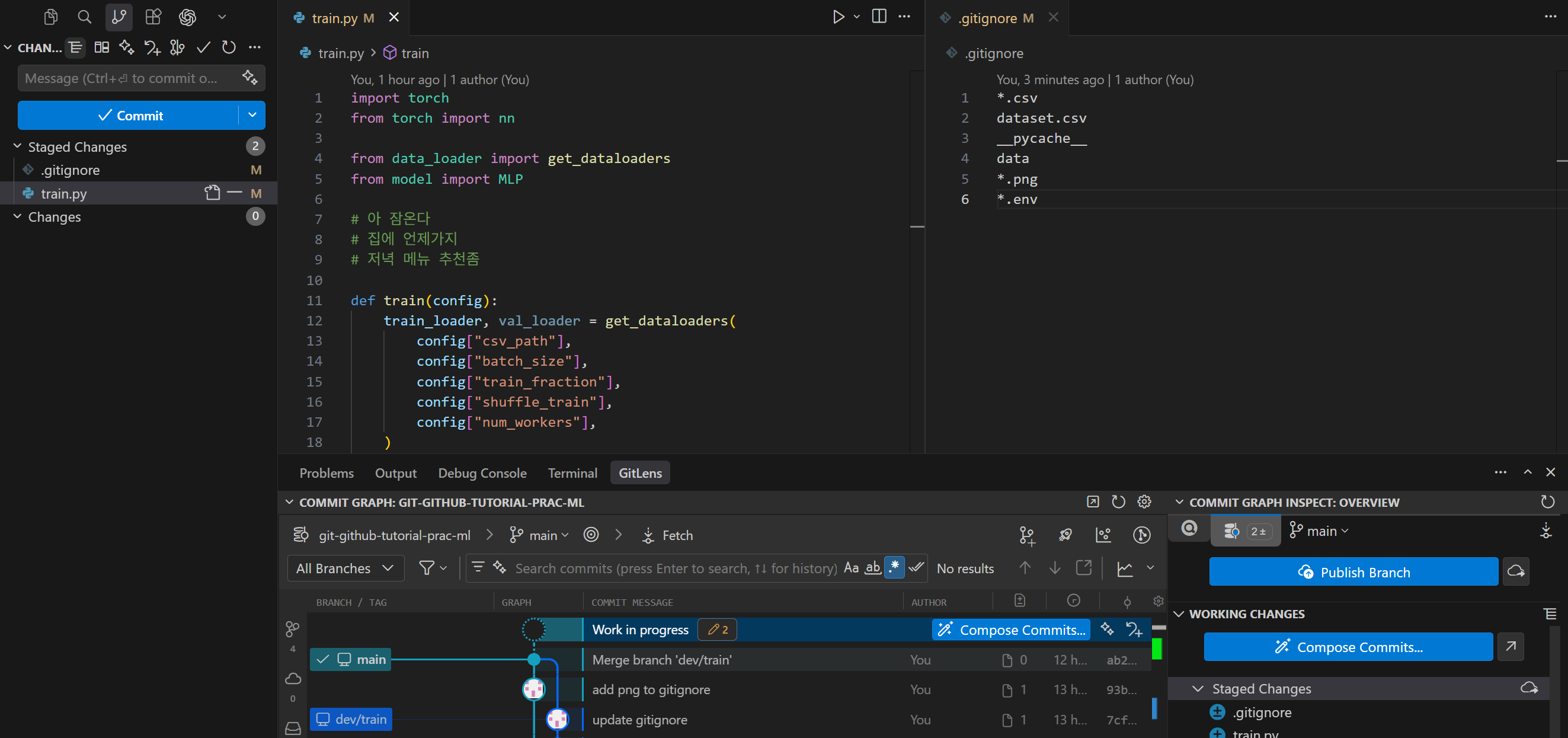Open the Extensions view icon
Viewport: 1568px width, 738px height.
[x=153, y=17]
